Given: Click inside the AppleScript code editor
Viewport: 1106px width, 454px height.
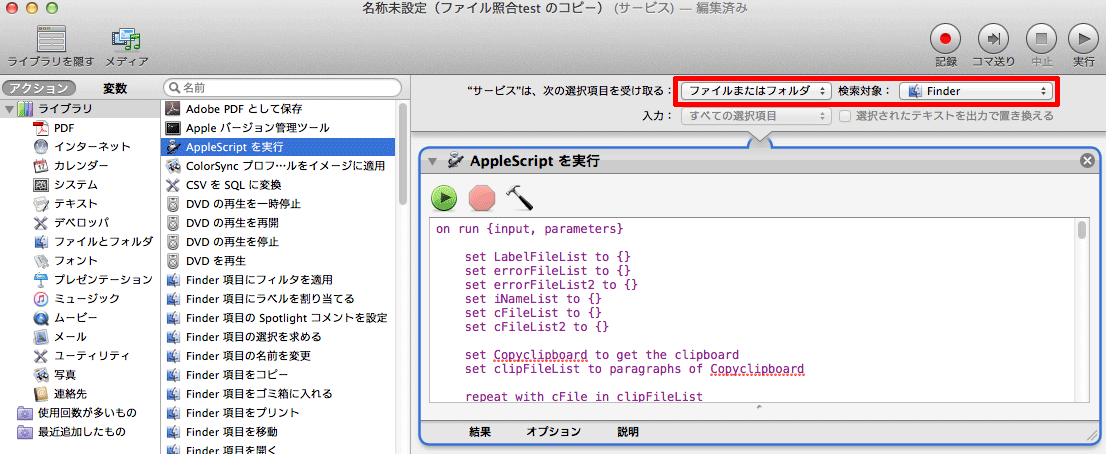Looking at the screenshot, I should [x=752, y=311].
